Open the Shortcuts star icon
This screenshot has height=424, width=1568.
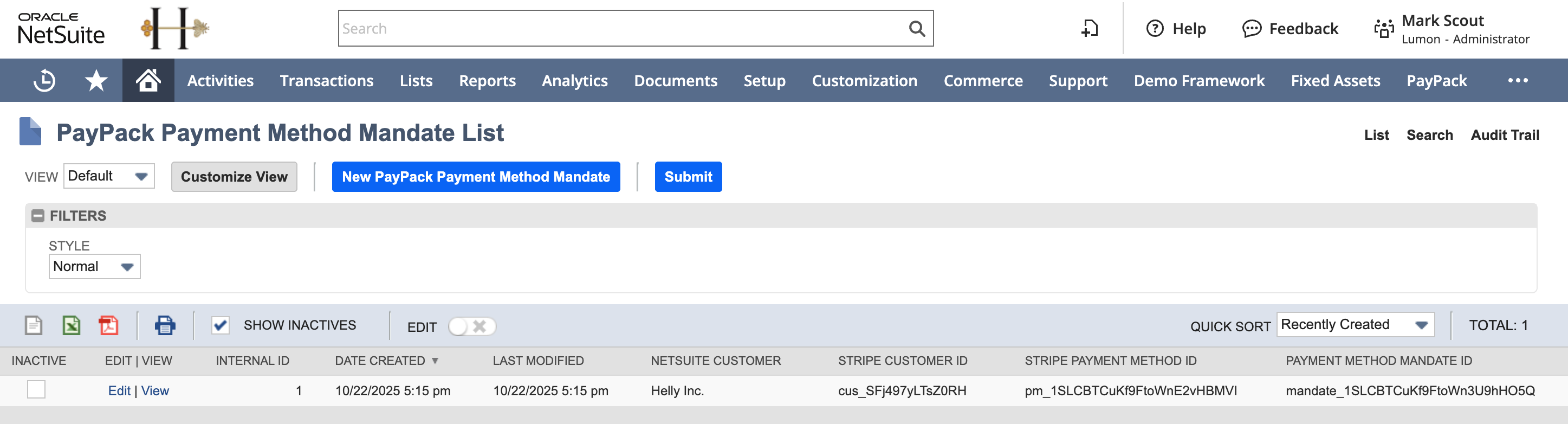pos(96,80)
